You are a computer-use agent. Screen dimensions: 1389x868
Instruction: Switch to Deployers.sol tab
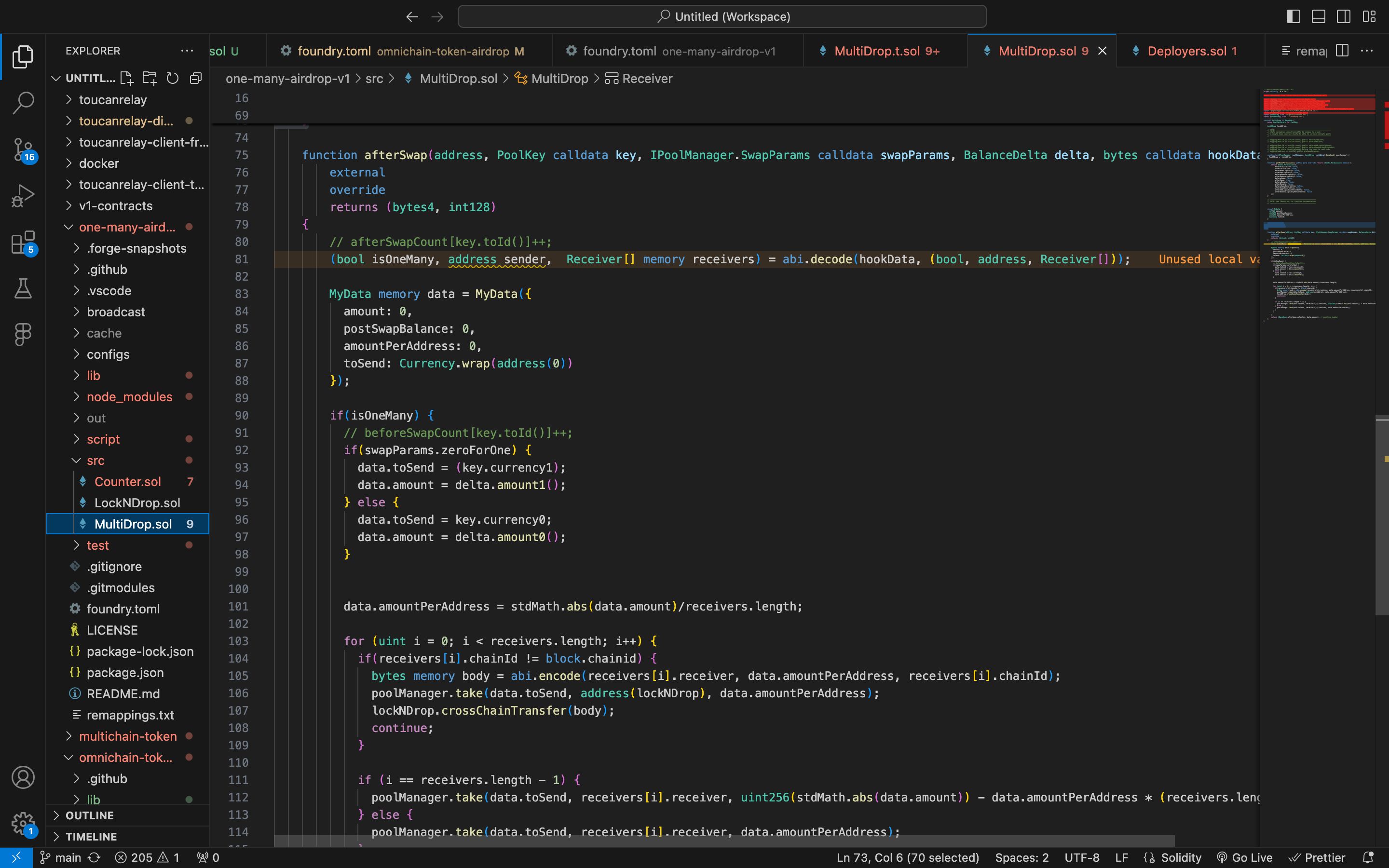(1191, 51)
